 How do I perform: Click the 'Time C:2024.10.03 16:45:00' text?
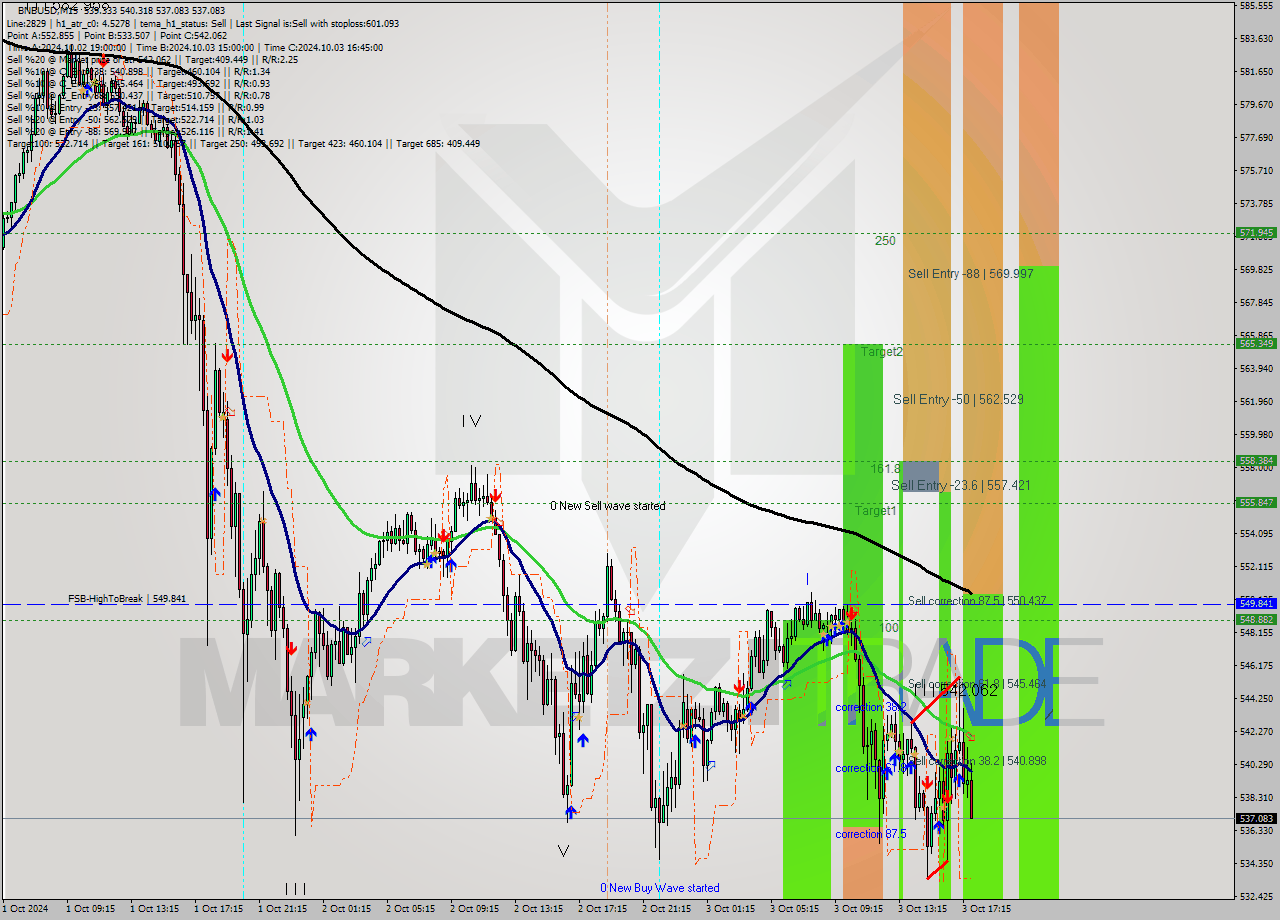point(322,47)
